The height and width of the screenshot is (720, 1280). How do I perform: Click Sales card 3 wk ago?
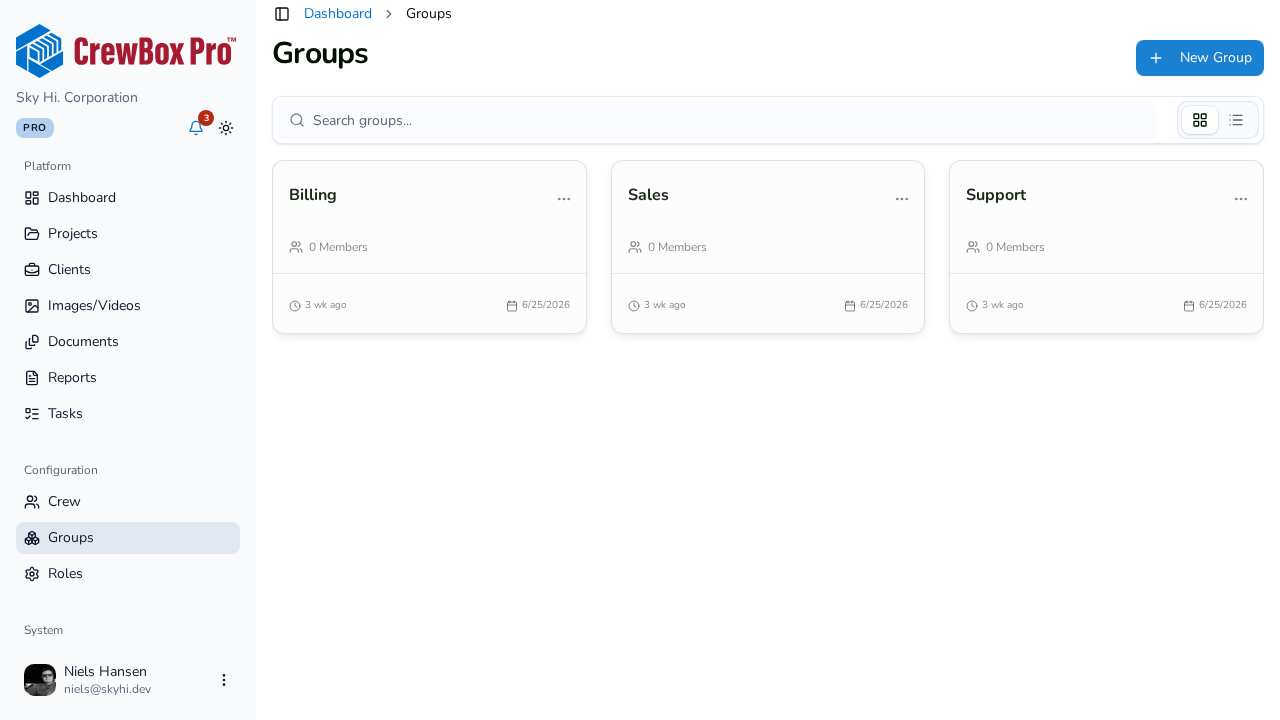click(665, 305)
